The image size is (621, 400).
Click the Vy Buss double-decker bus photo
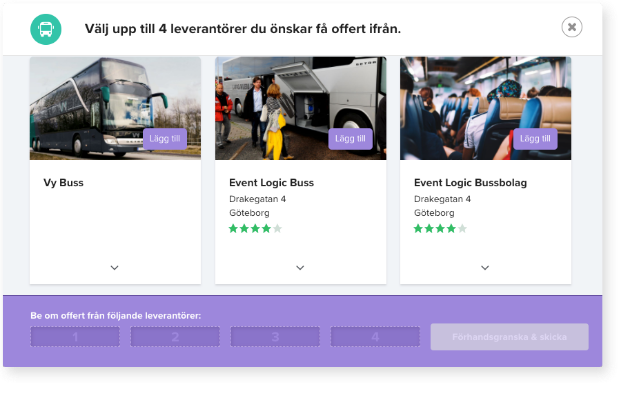click(x=115, y=108)
